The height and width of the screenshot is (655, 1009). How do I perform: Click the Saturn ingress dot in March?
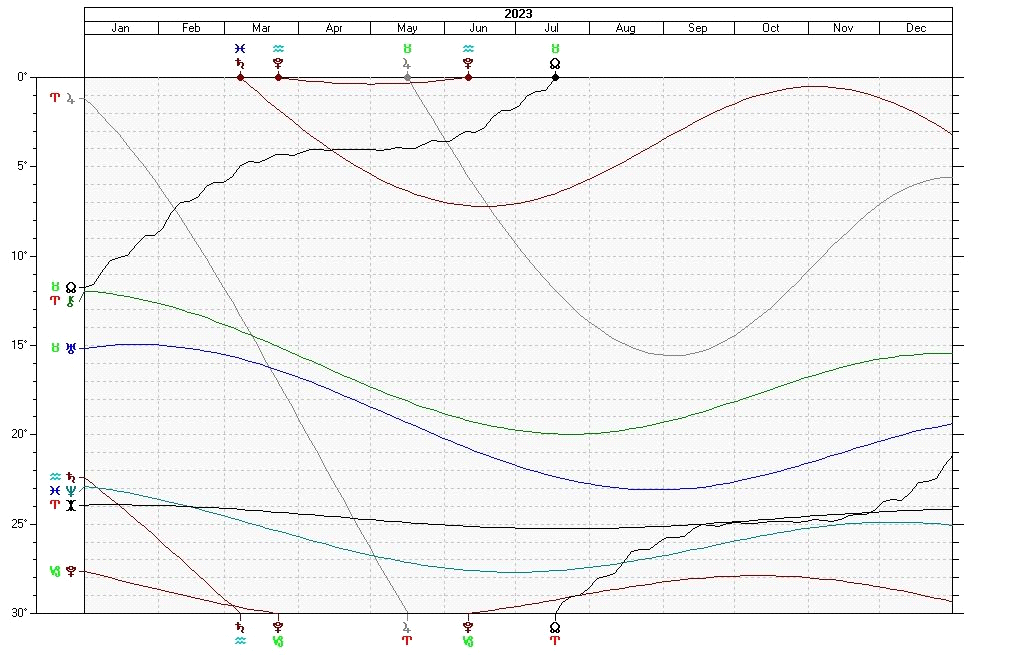point(240,77)
